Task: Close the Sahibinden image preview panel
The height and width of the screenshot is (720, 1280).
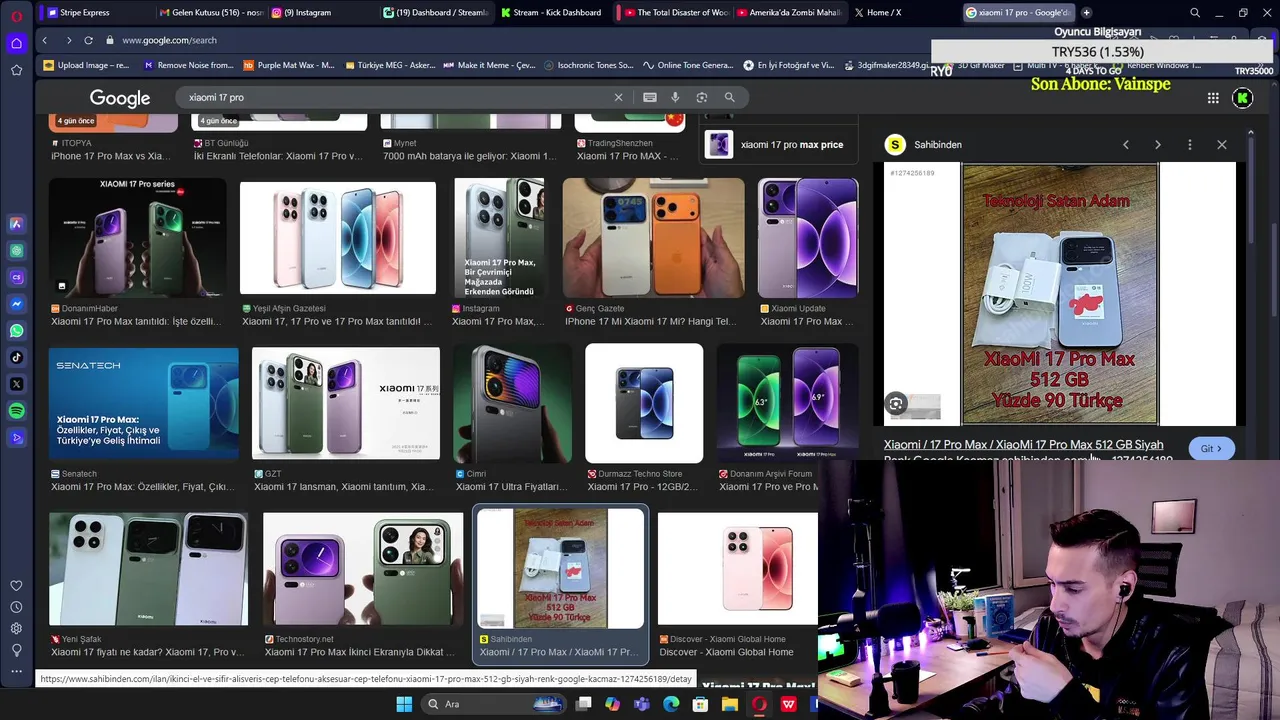Action: [1221, 145]
